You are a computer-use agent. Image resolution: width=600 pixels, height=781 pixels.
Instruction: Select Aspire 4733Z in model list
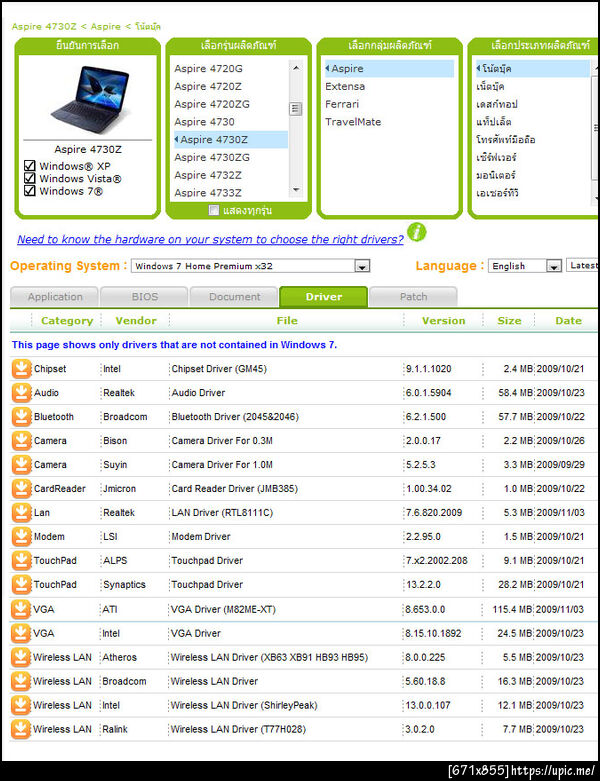[208, 193]
